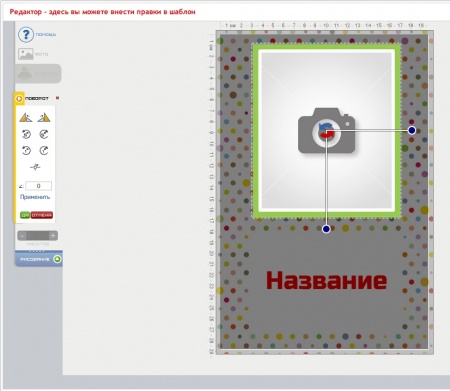Click the zoom scale slider track
Screen dimensions: 450x391
pos(37,236)
